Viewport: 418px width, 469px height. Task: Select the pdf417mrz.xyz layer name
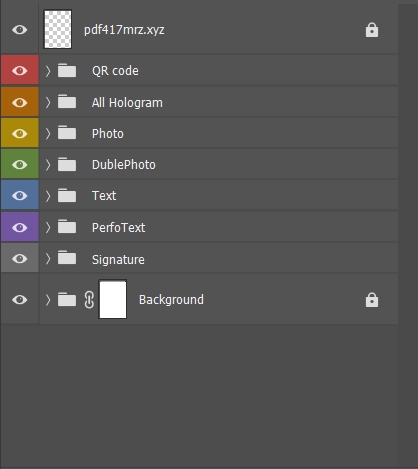pyautogui.click(x=124, y=30)
